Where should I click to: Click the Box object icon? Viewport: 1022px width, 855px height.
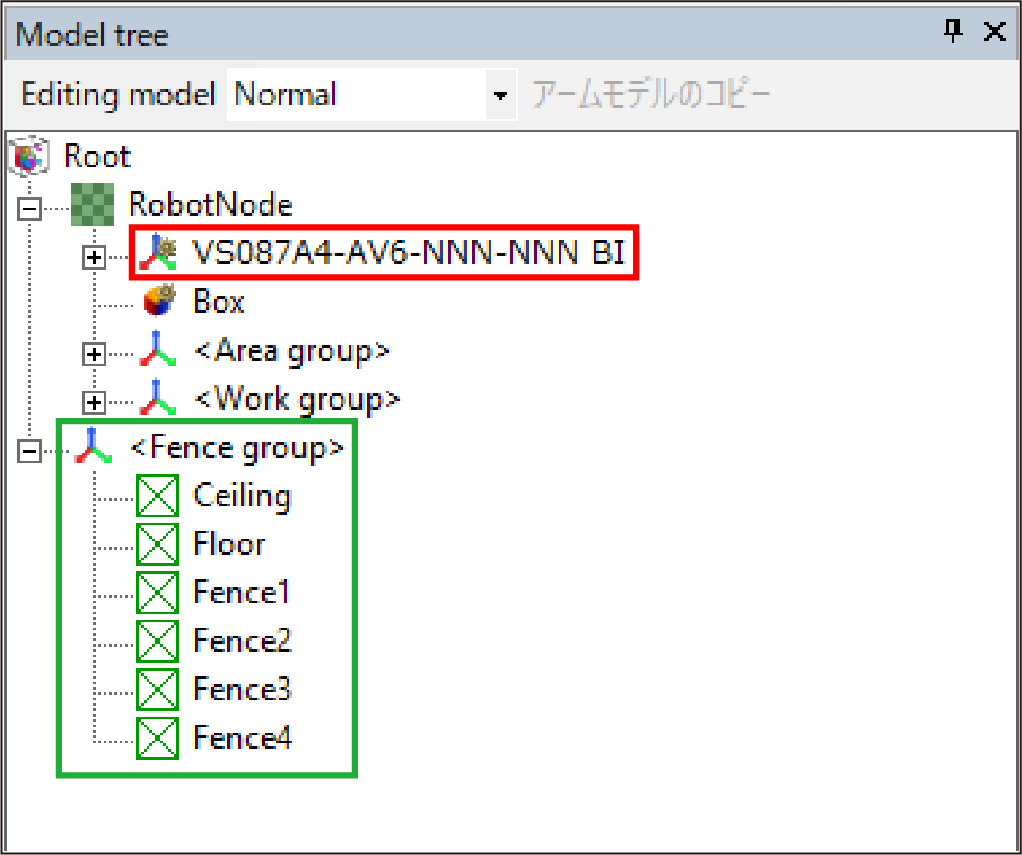click(156, 302)
